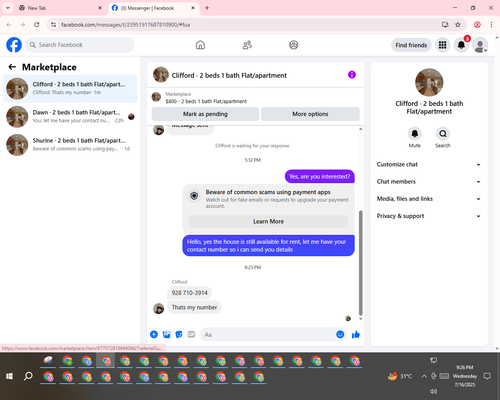
Task: Click the chat message scrollbar
Action: (x=360, y=263)
